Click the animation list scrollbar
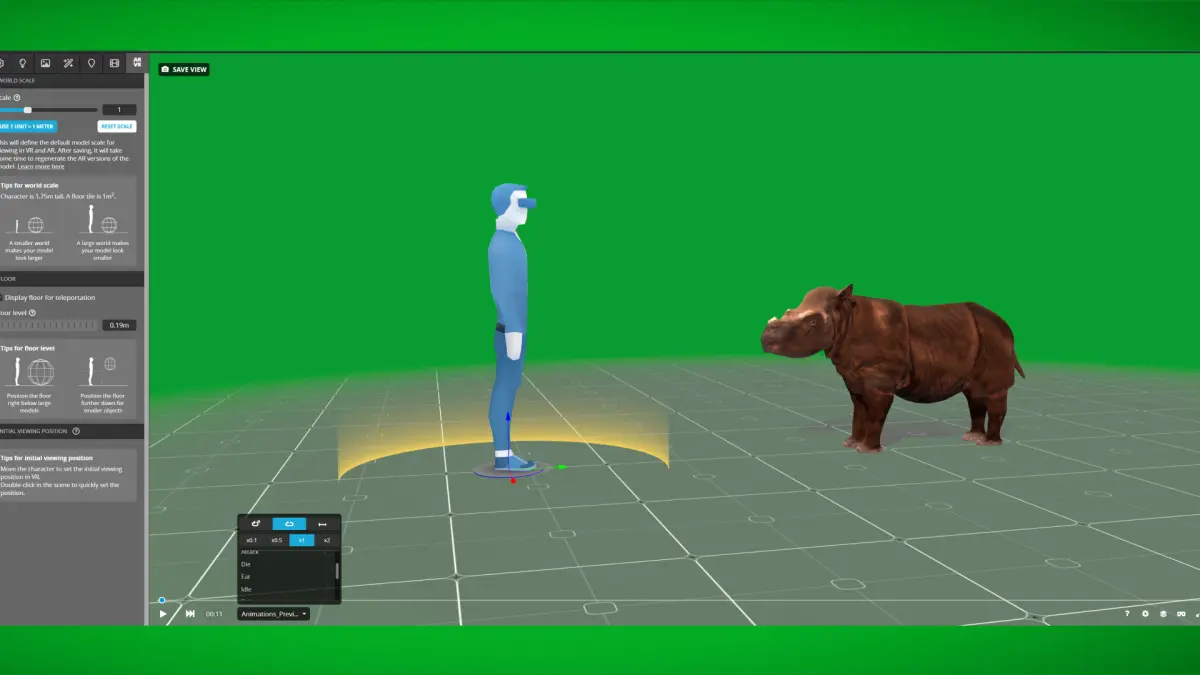This screenshot has width=1200, height=675. [337, 570]
